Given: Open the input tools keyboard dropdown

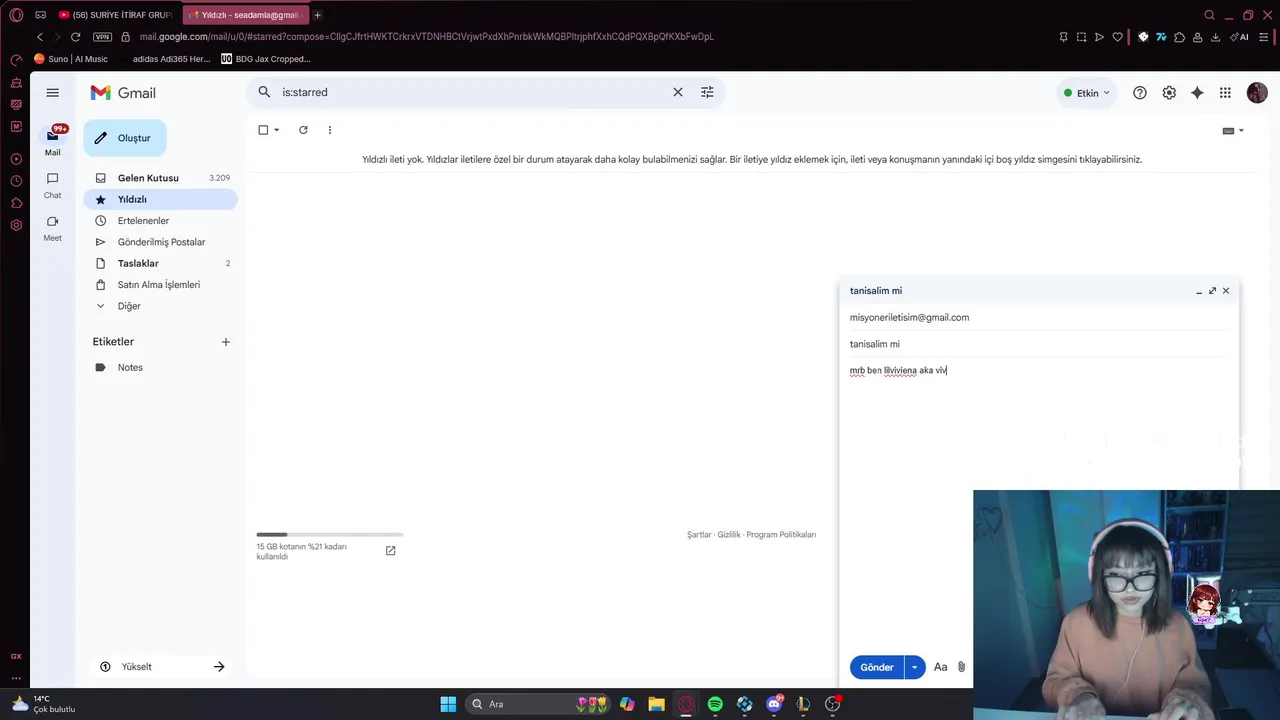Looking at the screenshot, I should [x=1234, y=130].
